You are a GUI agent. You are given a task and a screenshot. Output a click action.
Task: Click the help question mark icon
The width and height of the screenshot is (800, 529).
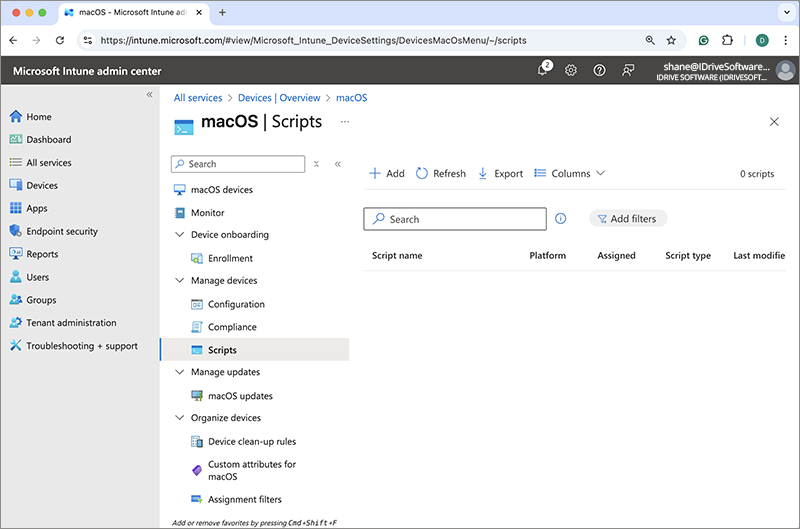599,70
